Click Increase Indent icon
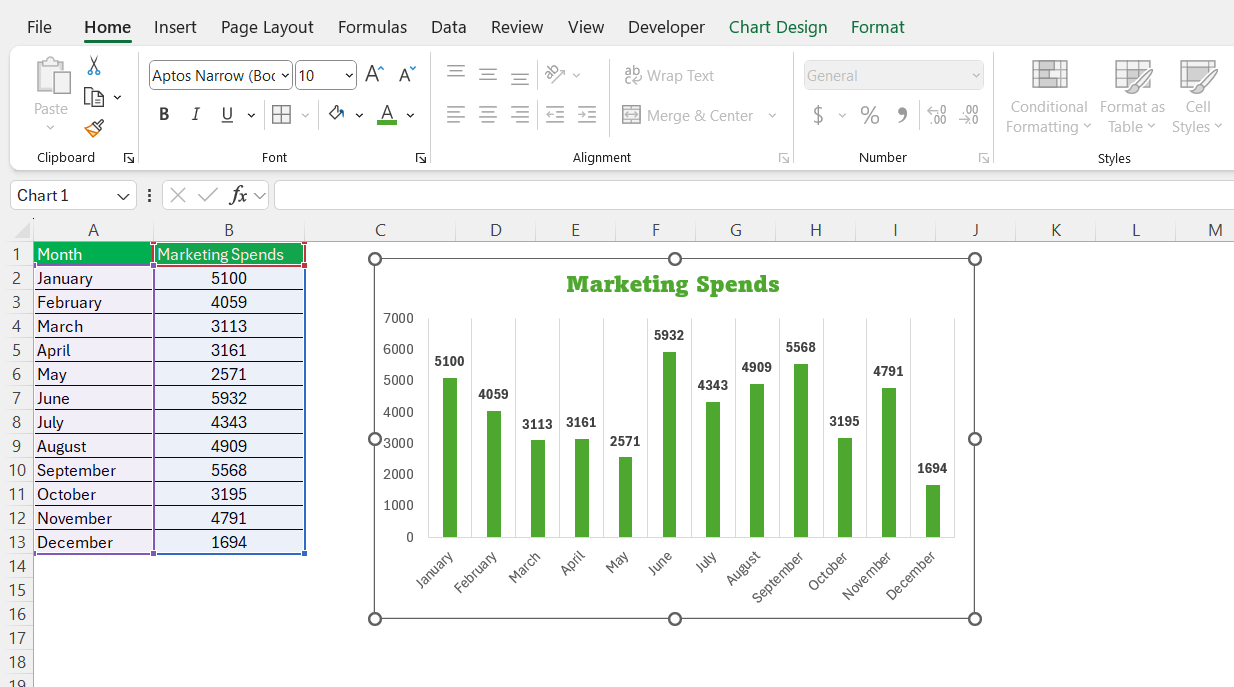 587,115
